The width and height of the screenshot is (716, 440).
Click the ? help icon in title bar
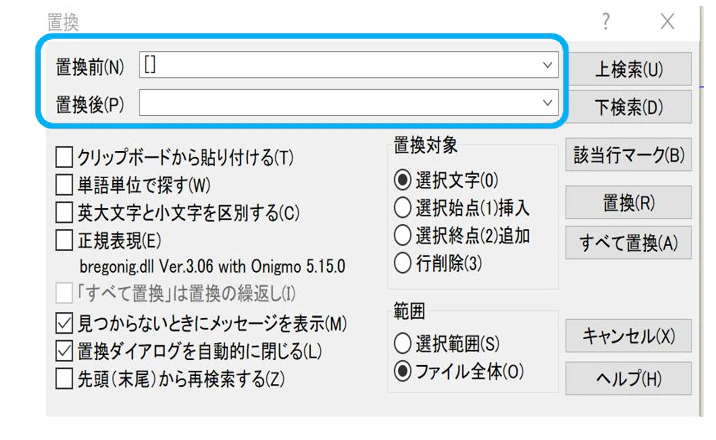[605, 21]
